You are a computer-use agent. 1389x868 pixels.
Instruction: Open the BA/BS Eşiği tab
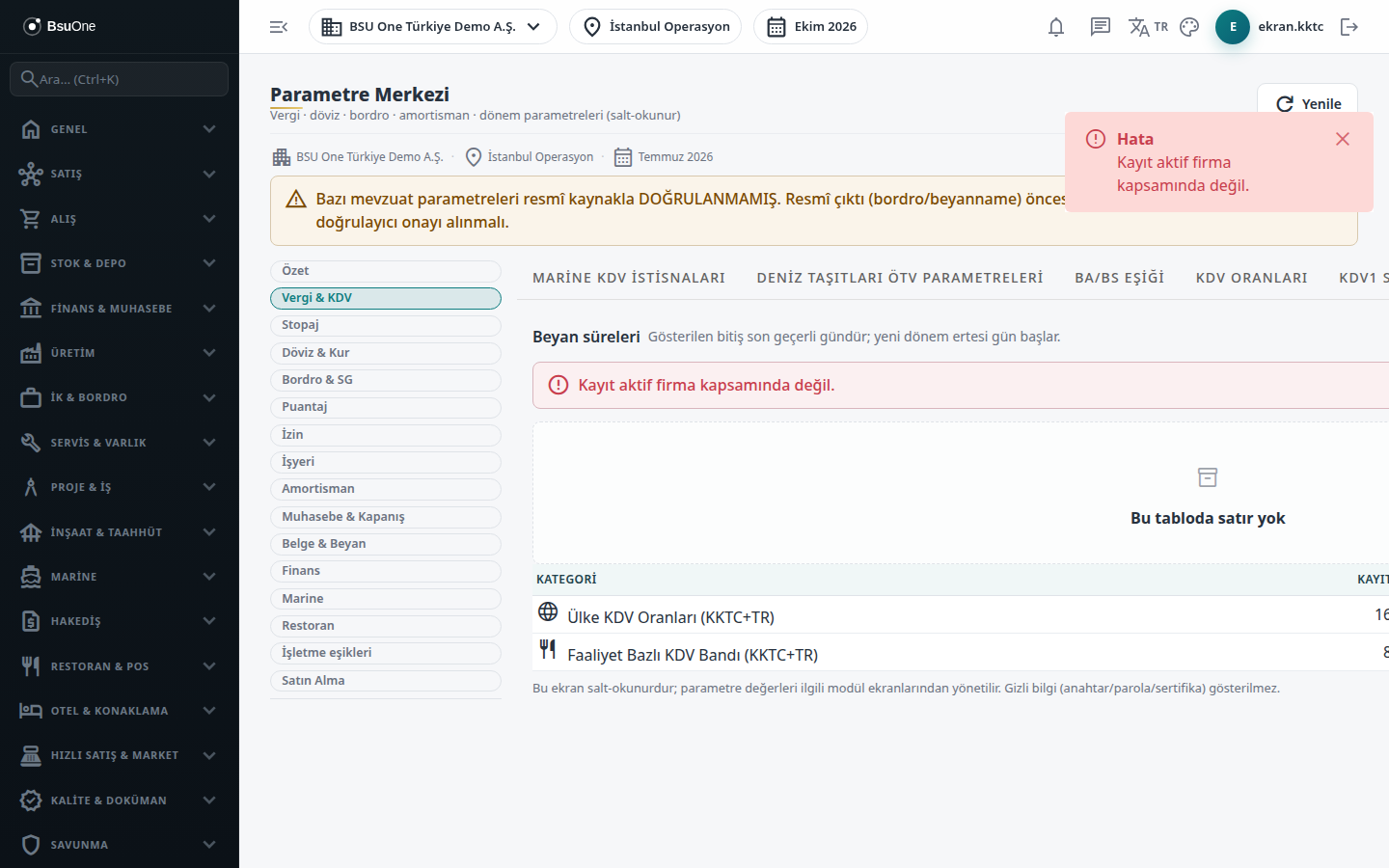click(1120, 278)
